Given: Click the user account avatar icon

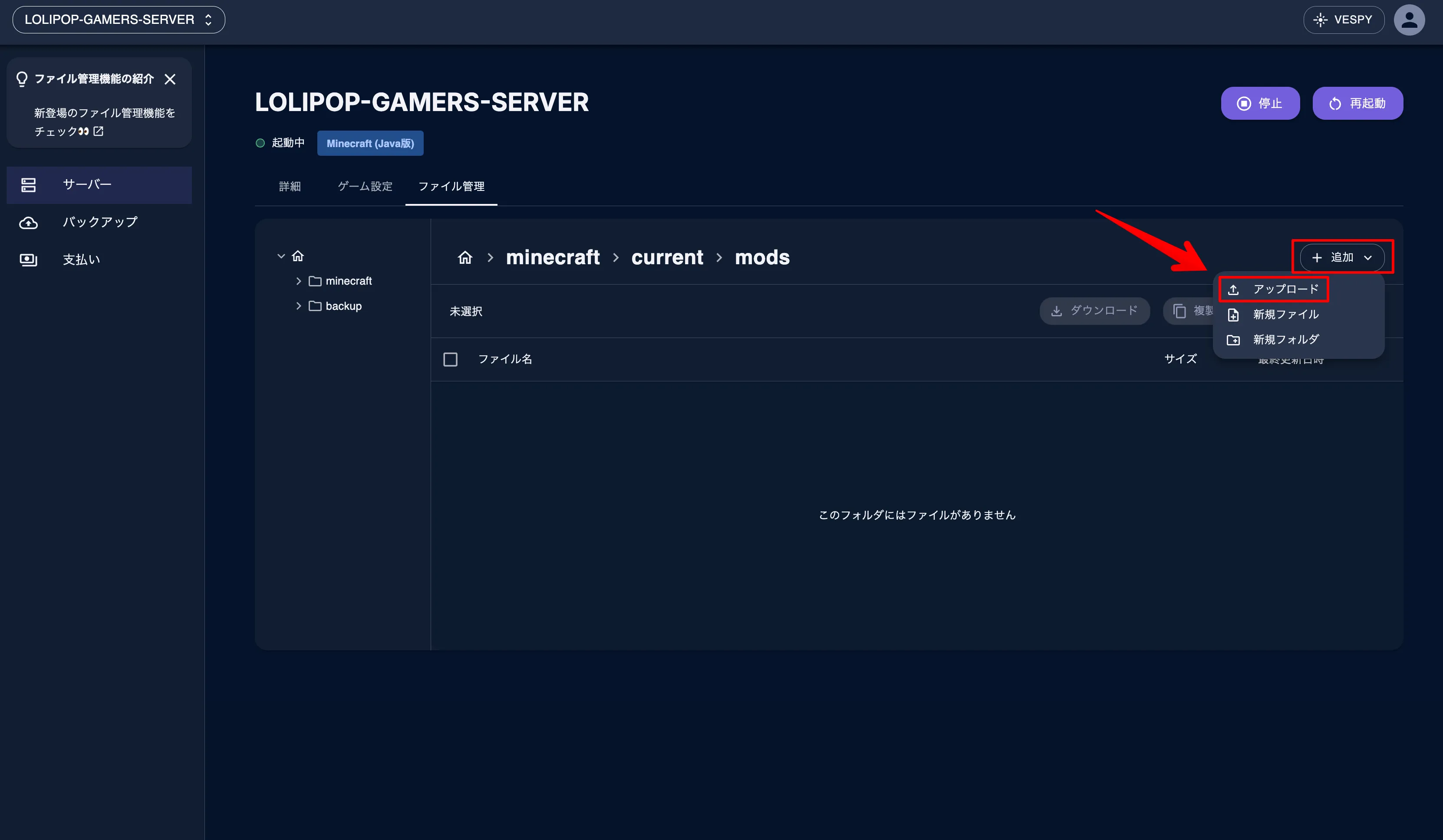Looking at the screenshot, I should tap(1409, 20).
